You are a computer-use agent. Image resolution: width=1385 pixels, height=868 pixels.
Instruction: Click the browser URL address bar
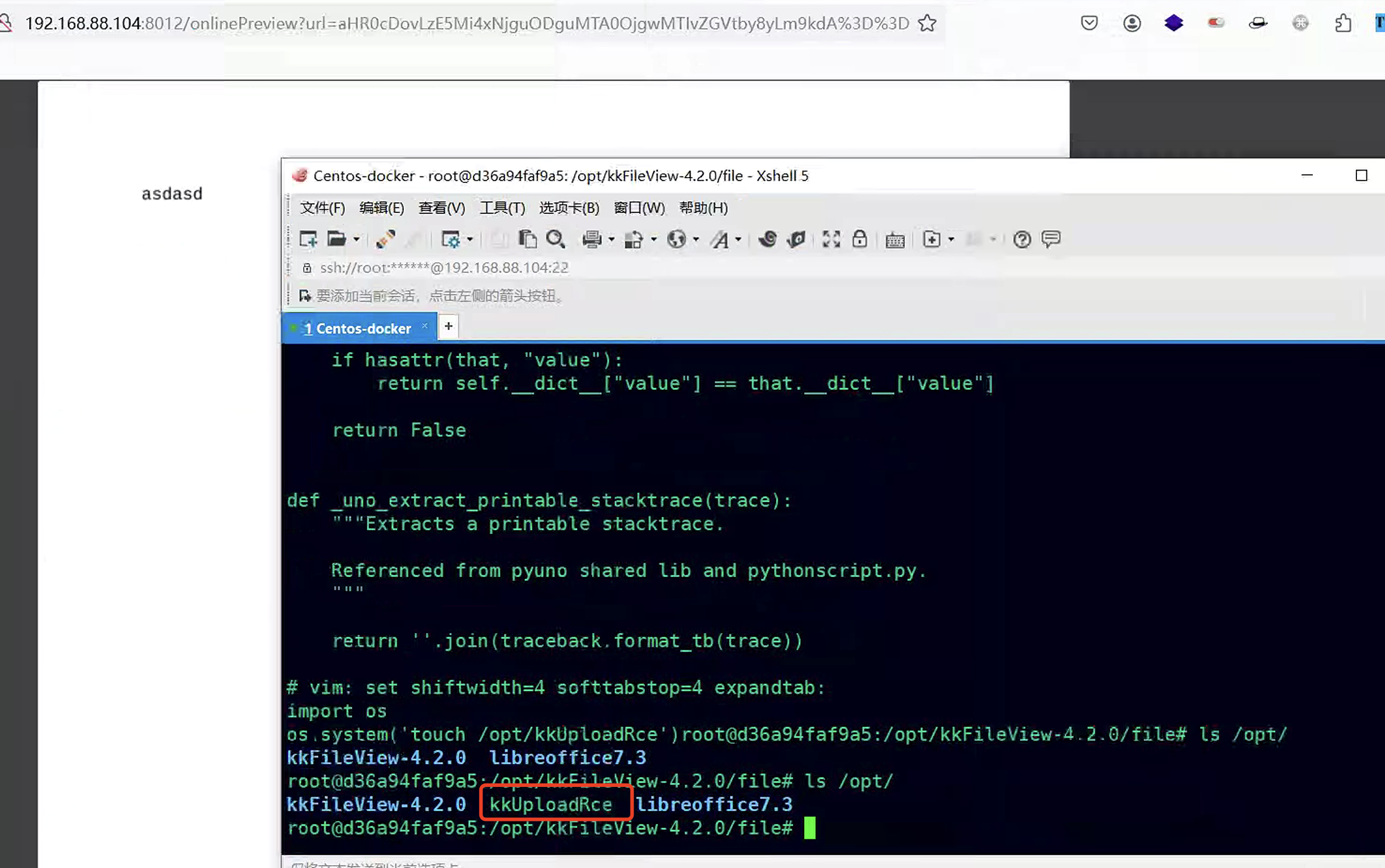[x=467, y=23]
